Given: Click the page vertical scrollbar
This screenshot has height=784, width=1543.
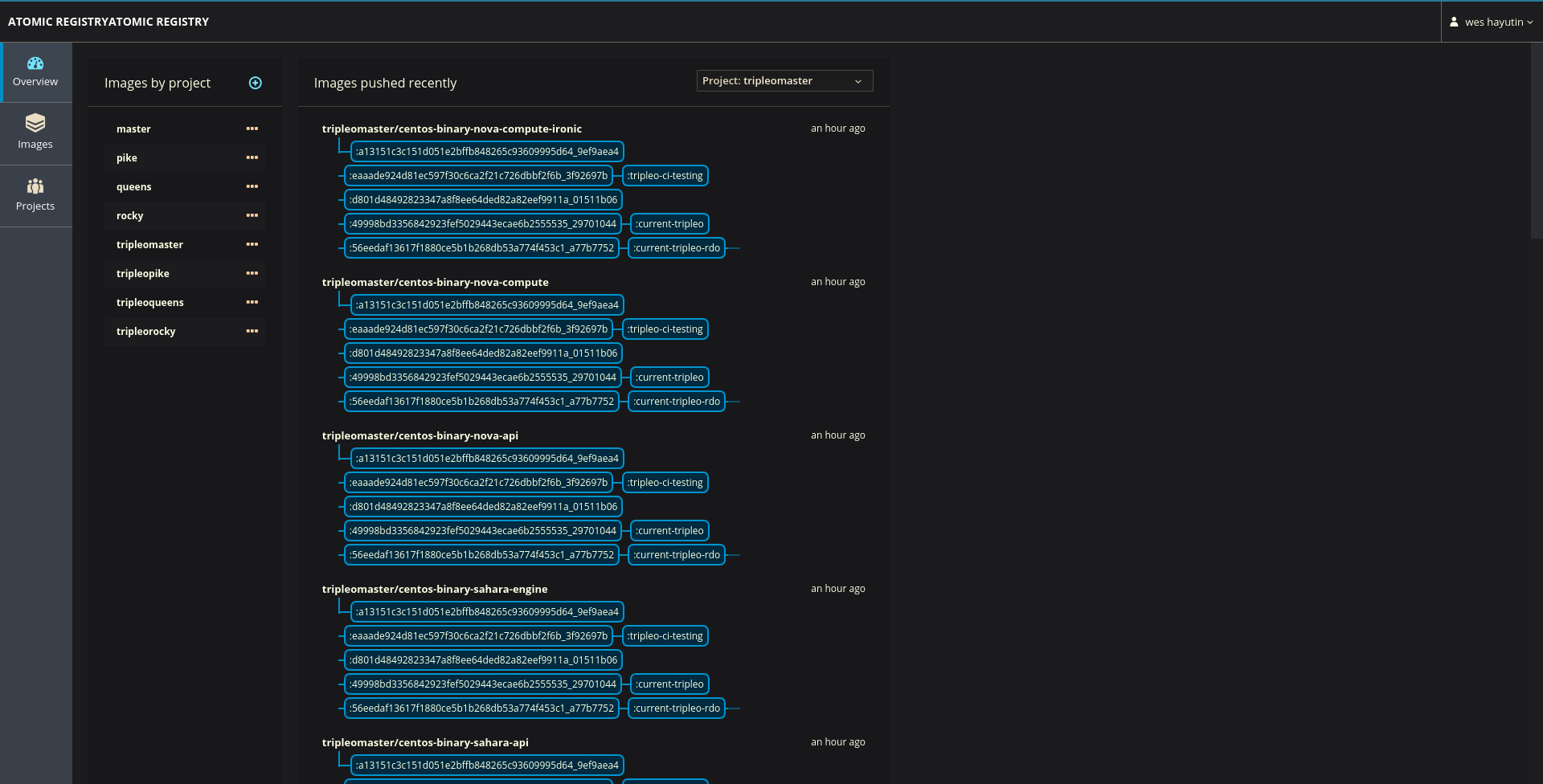Looking at the screenshot, I should point(1537,141).
